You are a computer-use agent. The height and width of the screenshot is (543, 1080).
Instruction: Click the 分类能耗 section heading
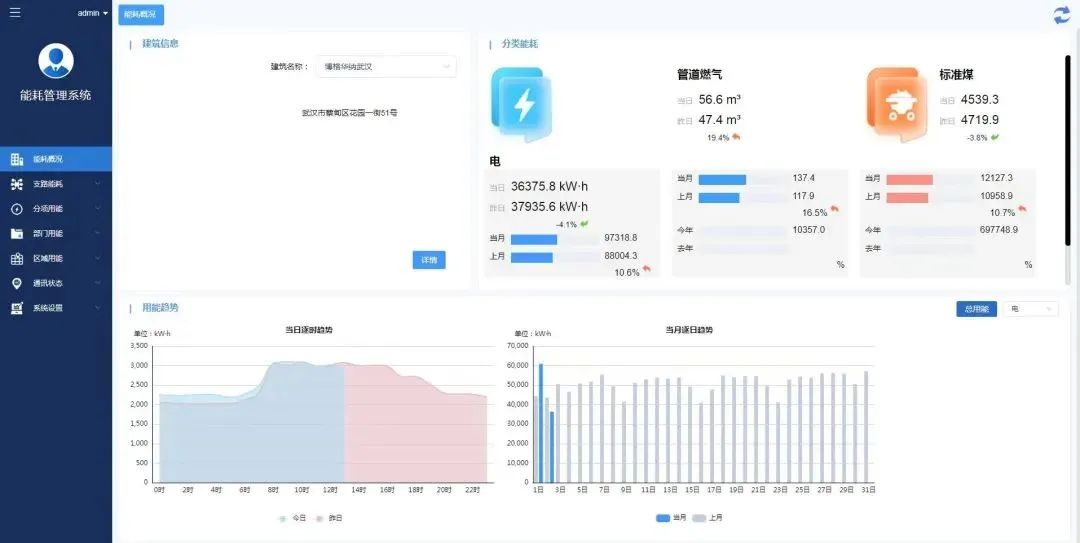[x=520, y=44]
